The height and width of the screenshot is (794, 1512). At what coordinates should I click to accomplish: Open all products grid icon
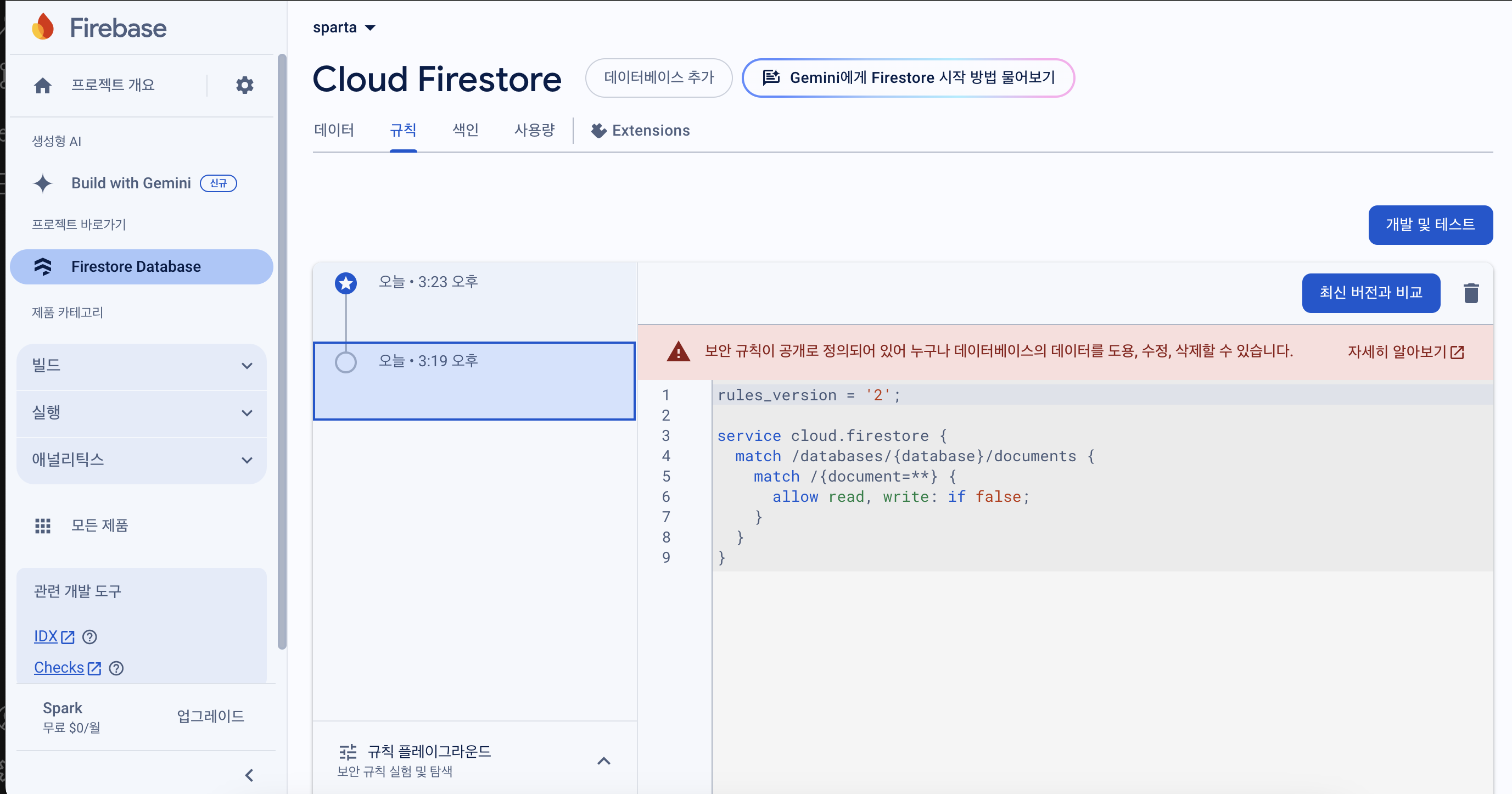click(x=43, y=526)
